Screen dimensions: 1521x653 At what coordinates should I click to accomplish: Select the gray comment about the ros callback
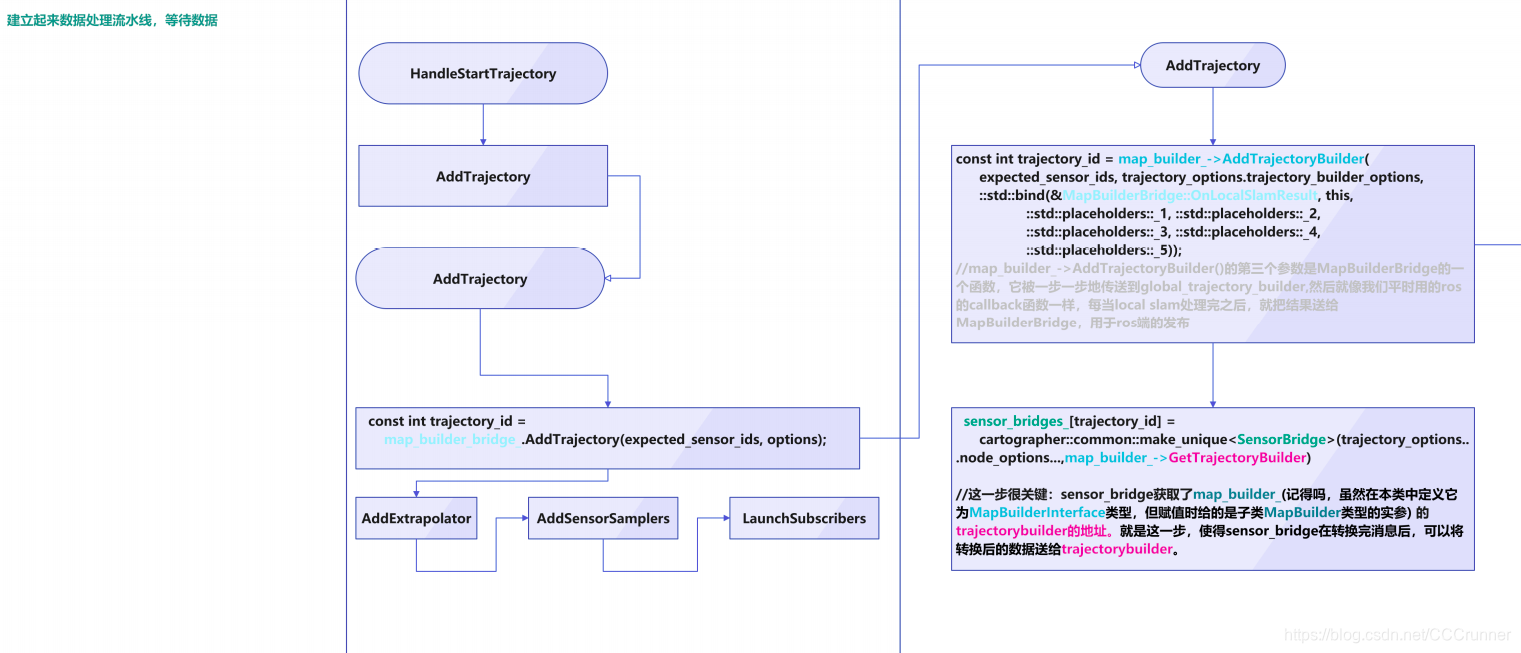point(1210,296)
